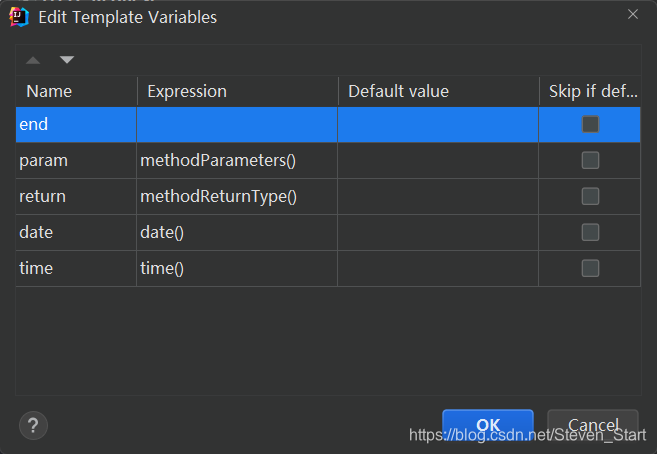The height and width of the screenshot is (454, 657).
Task: Click the default value cell for end
Action: pos(438,124)
